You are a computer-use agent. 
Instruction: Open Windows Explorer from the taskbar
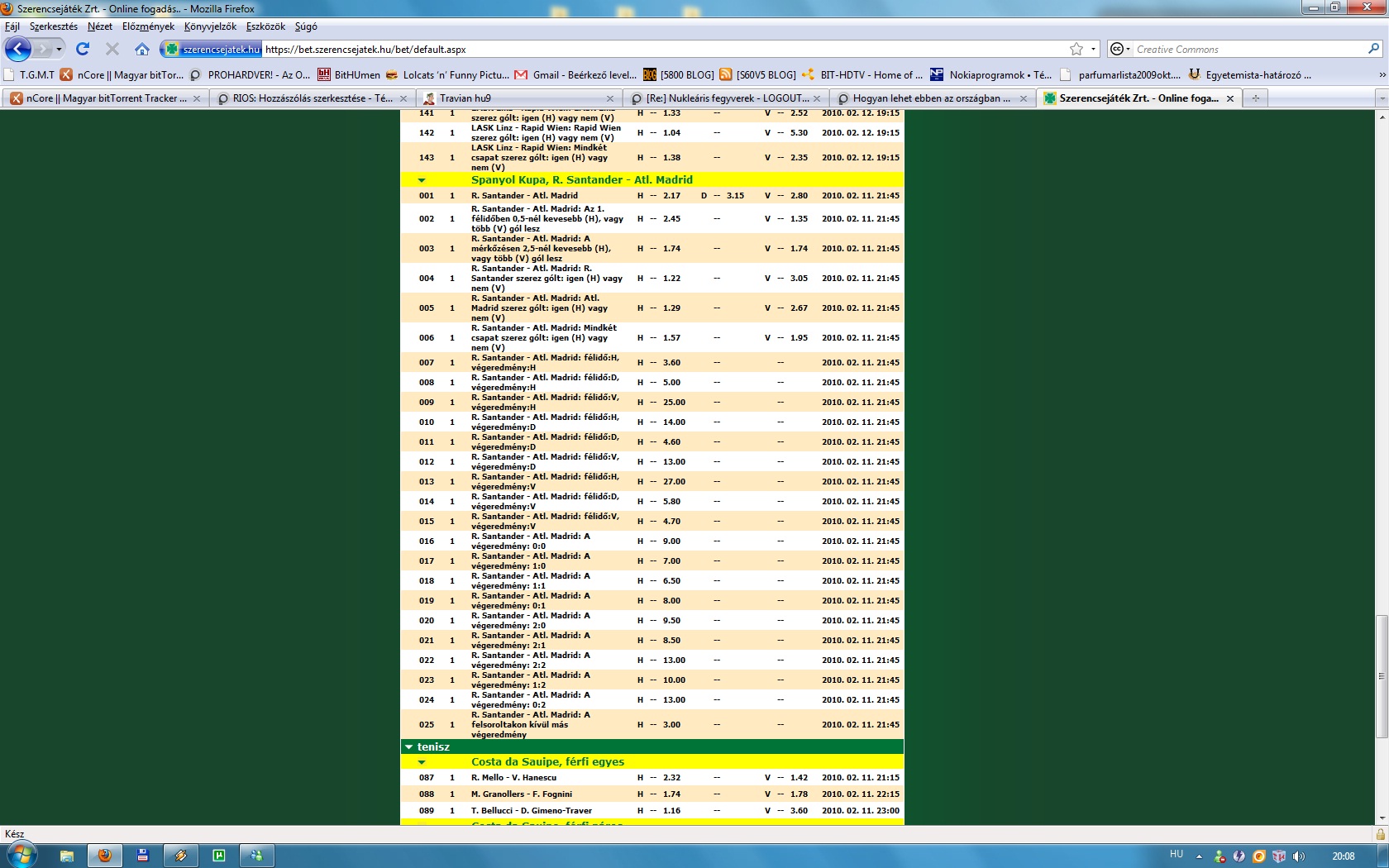click(67, 856)
